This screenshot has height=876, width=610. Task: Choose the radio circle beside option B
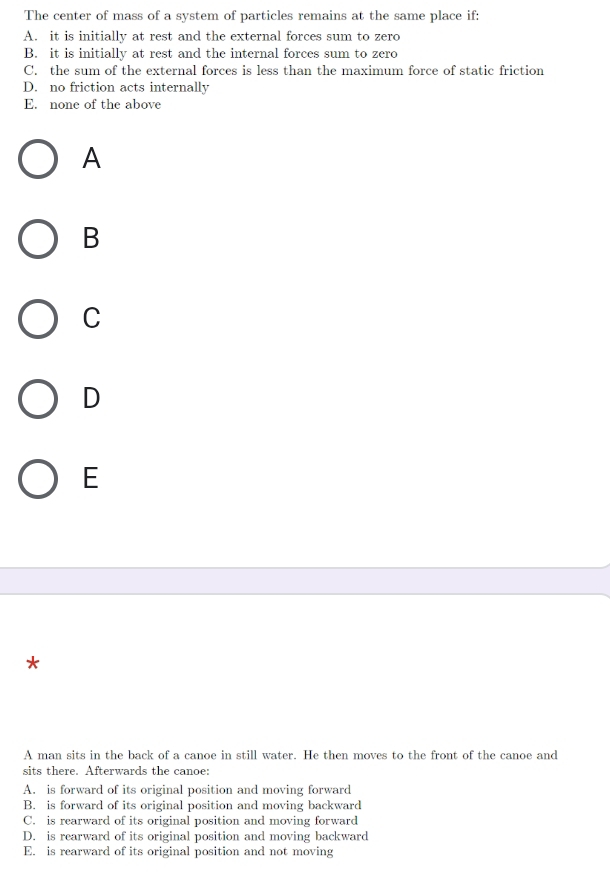click(x=38, y=239)
